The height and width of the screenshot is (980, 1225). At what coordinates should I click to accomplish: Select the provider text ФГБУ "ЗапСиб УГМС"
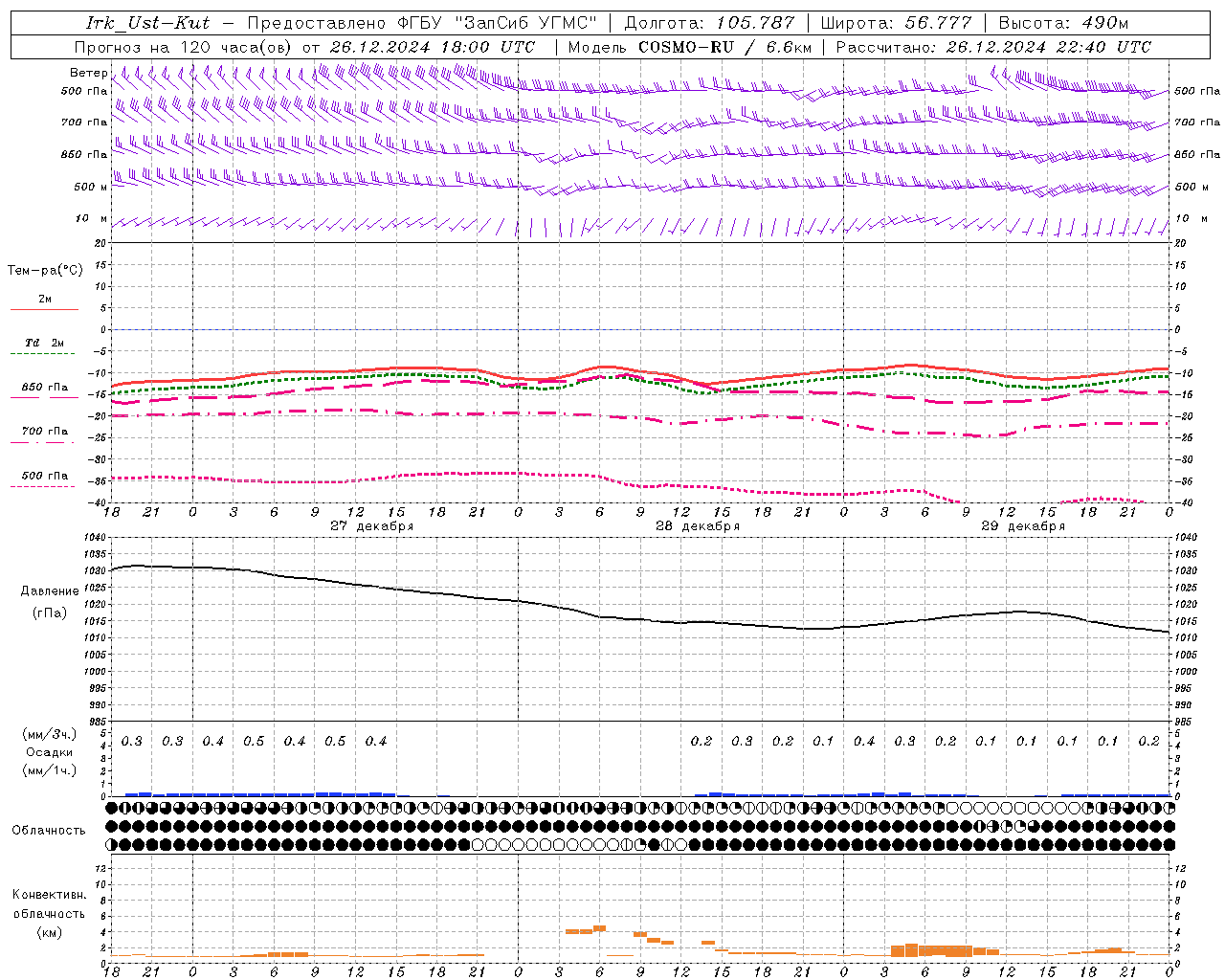(497, 23)
